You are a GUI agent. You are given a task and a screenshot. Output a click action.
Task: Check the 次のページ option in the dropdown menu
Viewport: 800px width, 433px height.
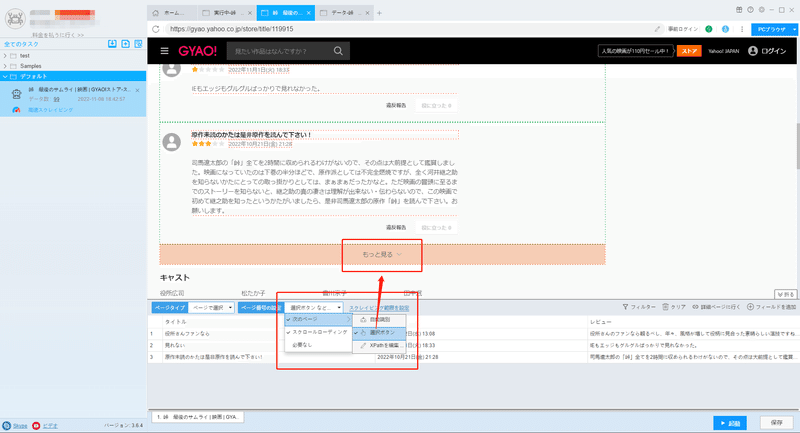[x=318, y=319]
